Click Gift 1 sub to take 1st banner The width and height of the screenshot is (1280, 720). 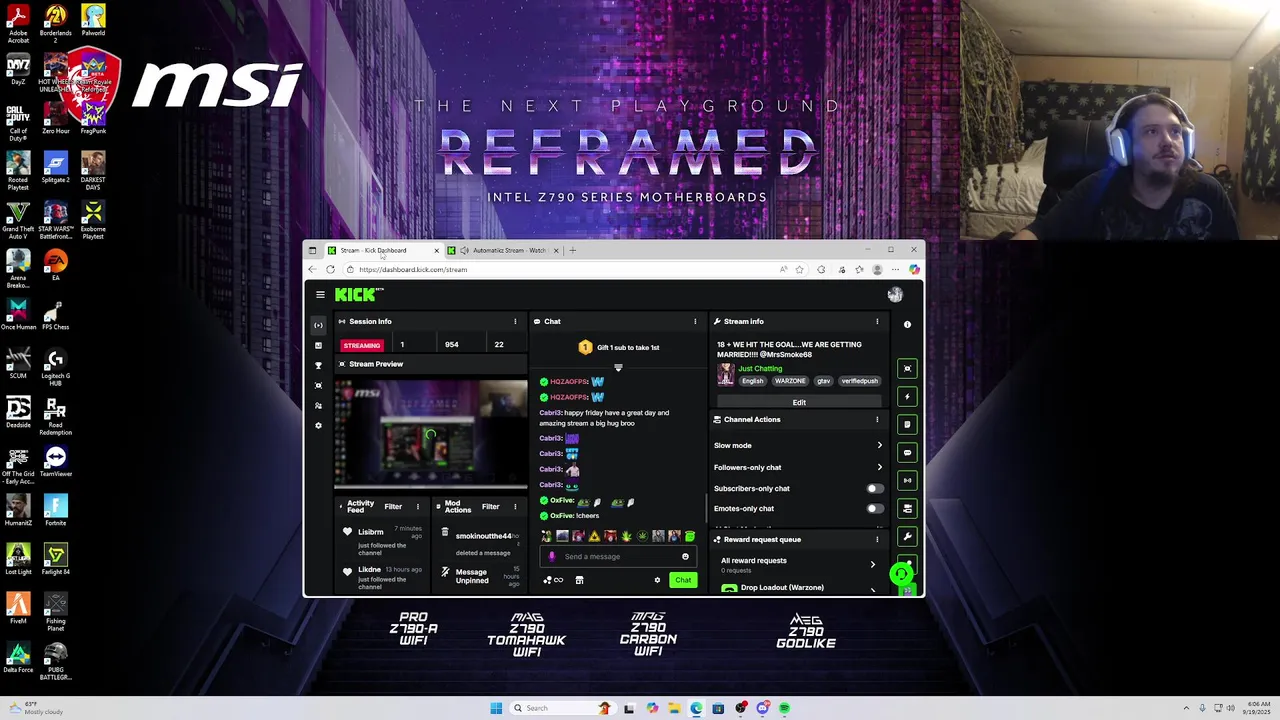click(x=619, y=347)
